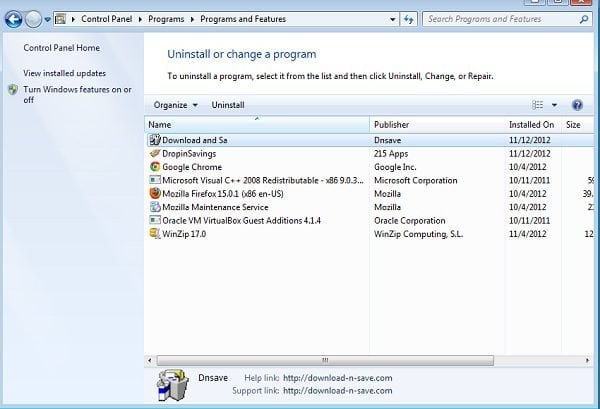Click the scrollbar right arrow
Screen dimensions: 600x409
pyautogui.click(x=587, y=360)
